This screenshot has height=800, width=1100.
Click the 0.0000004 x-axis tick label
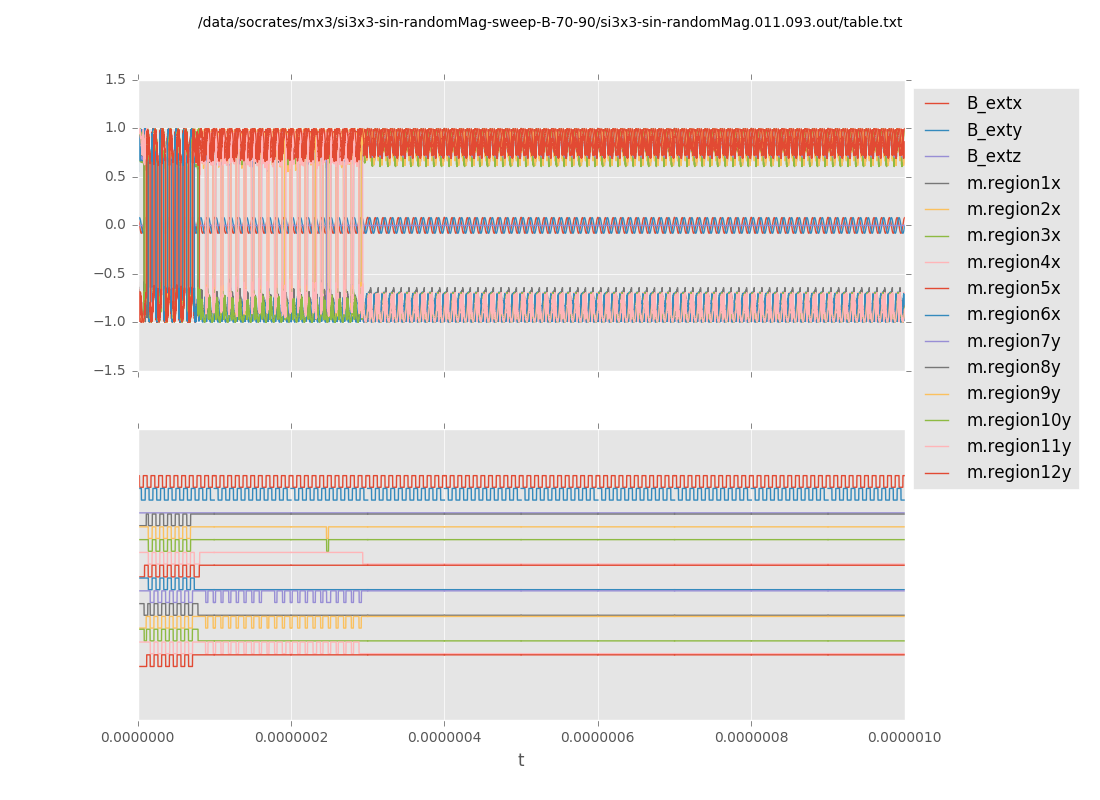pos(444,737)
